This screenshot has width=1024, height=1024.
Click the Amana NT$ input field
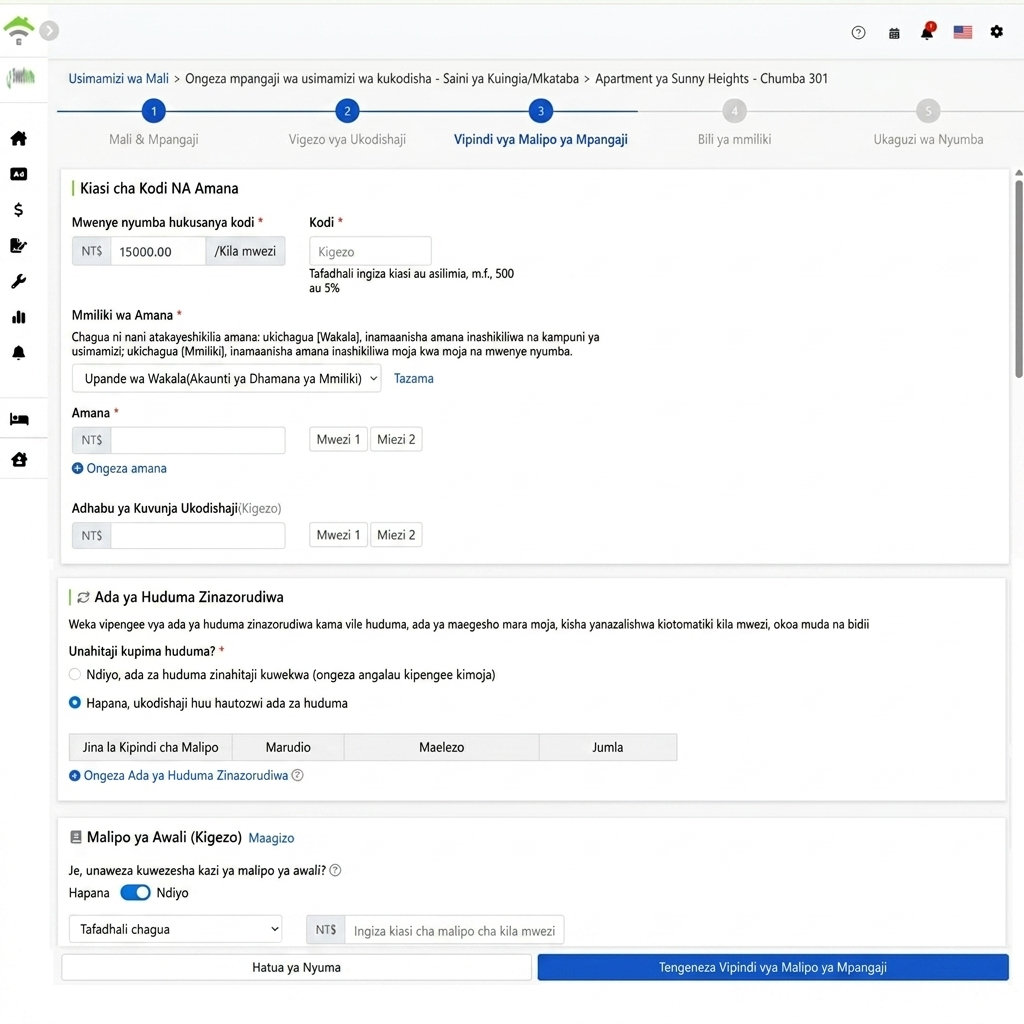point(198,440)
